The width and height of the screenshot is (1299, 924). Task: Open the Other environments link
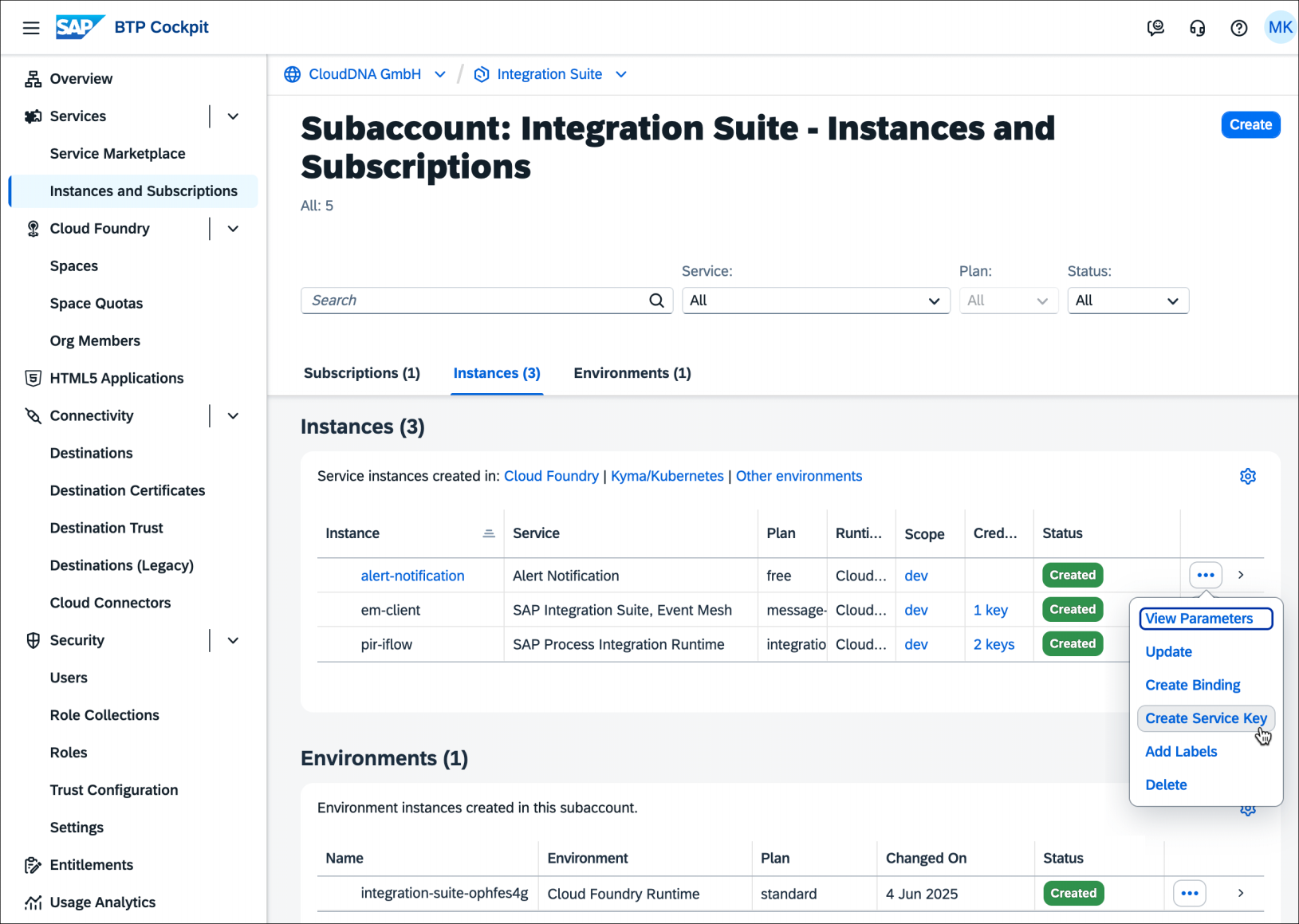point(799,476)
